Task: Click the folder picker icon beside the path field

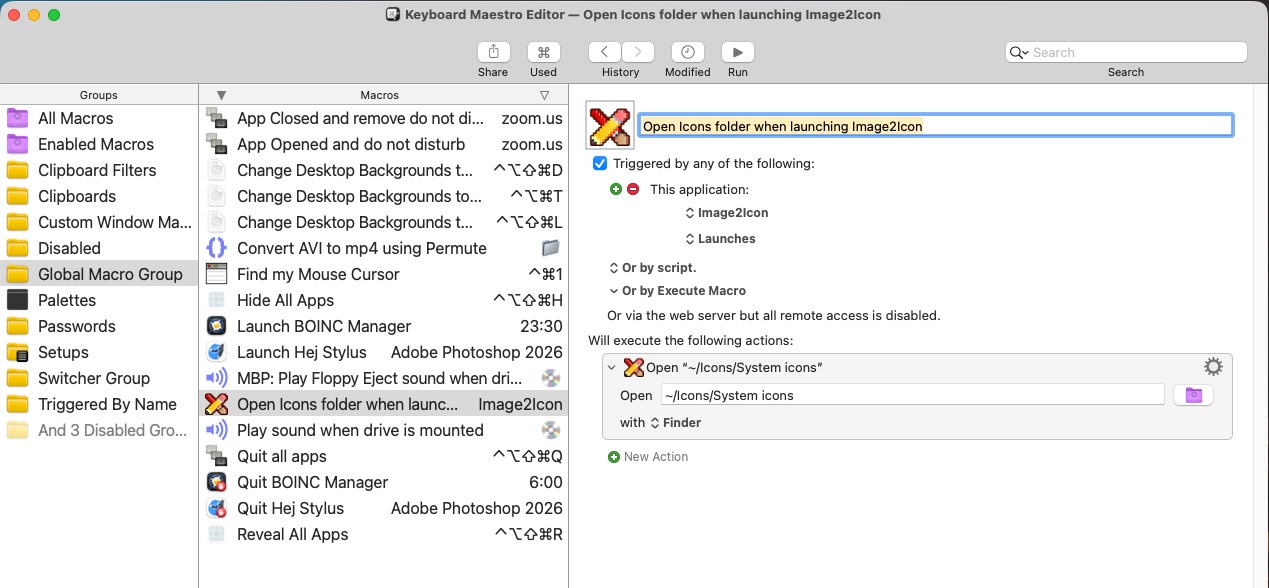Action: tap(1194, 395)
